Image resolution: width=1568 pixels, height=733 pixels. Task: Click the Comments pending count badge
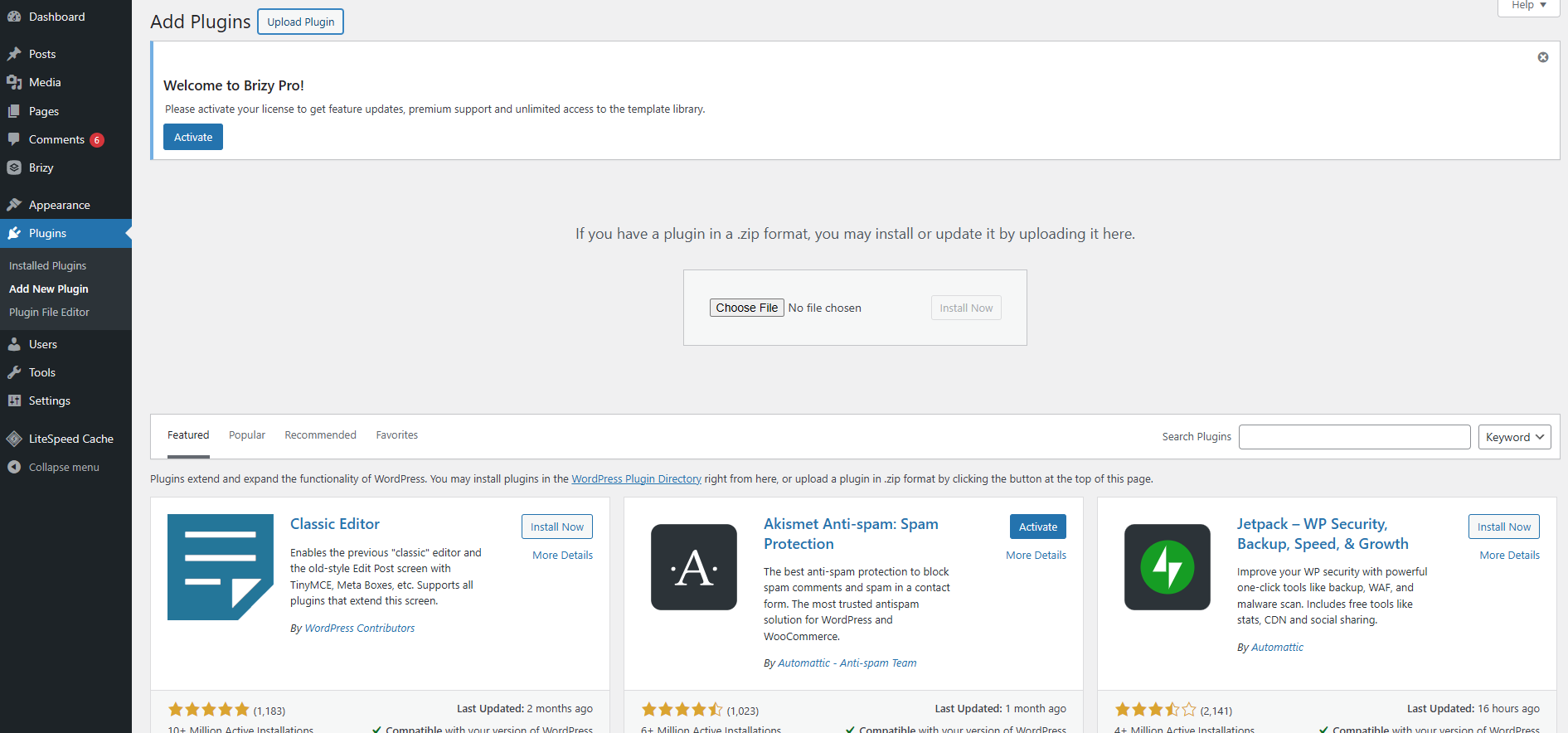(97, 140)
